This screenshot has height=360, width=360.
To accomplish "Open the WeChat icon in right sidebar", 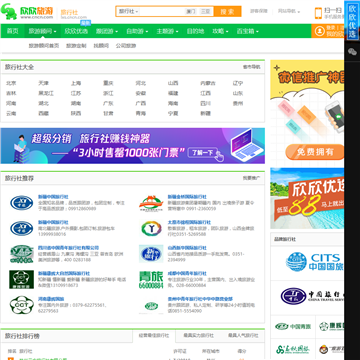I will tap(352, 51).
